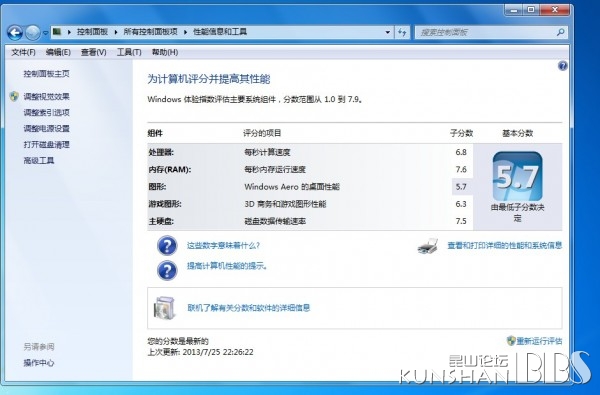Click the 处理器: component label
The width and height of the screenshot is (600, 395).
tap(161, 152)
